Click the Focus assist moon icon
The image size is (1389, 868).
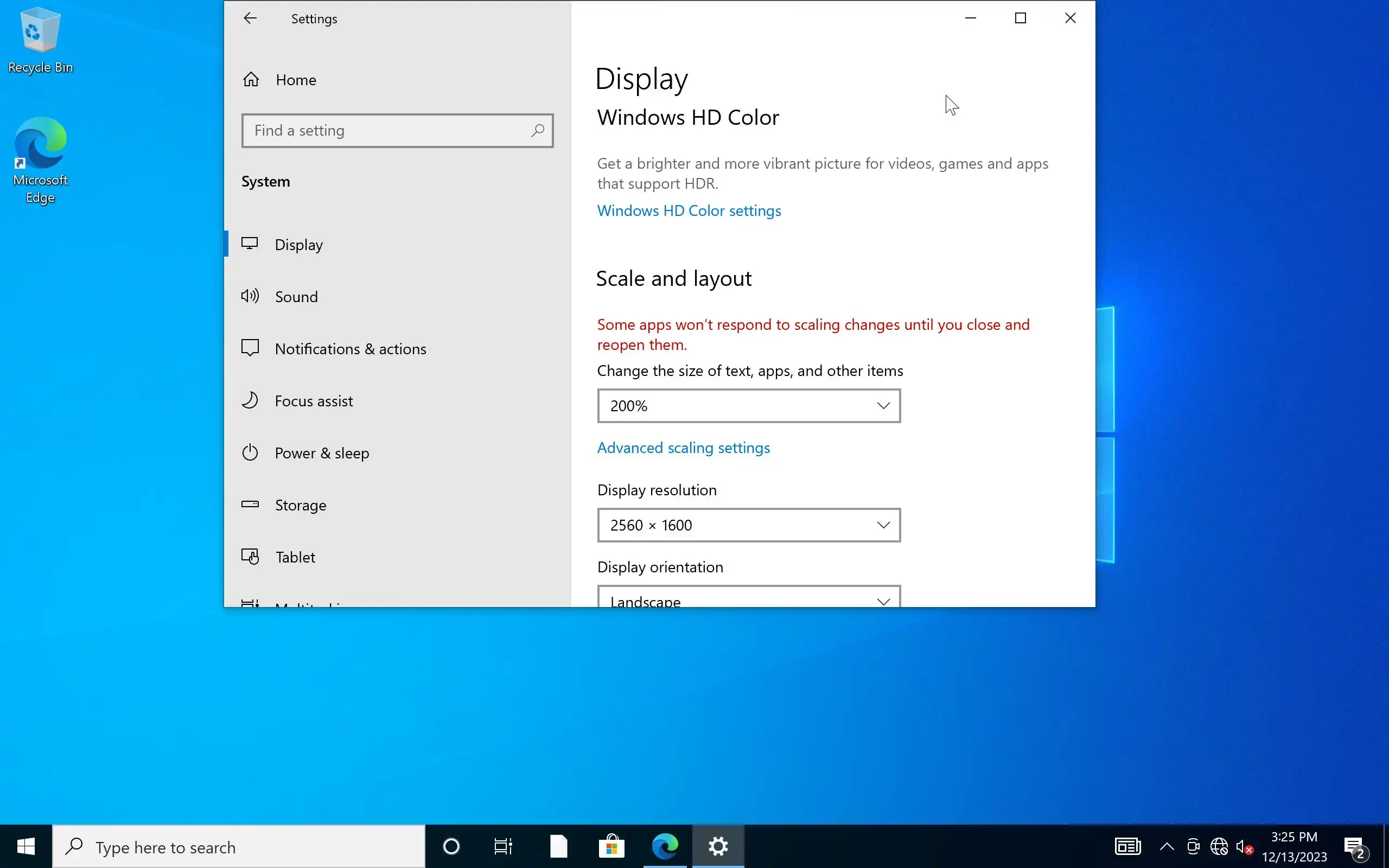coord(250,401)
